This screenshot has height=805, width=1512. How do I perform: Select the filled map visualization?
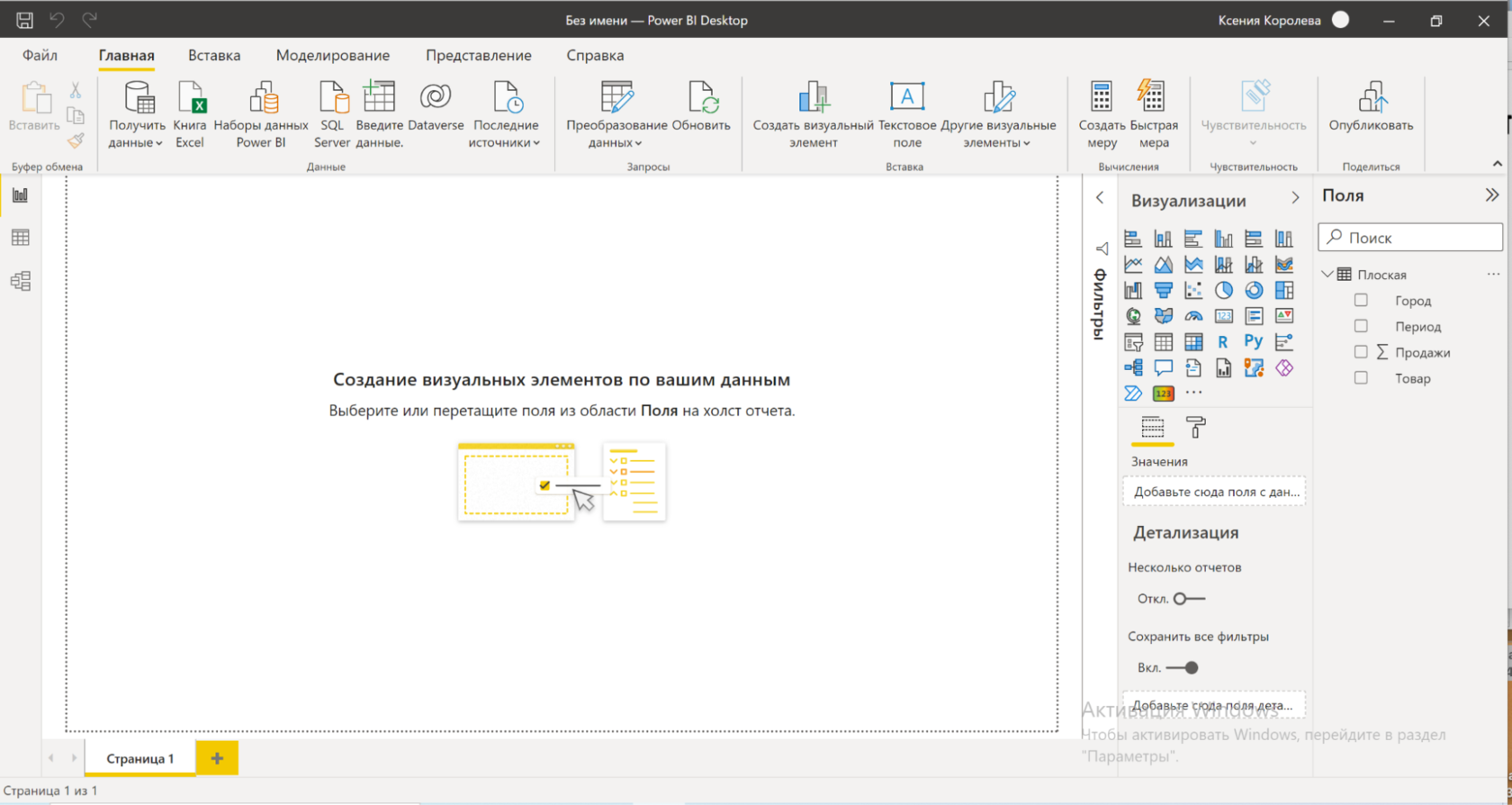tap(1164, 316)
